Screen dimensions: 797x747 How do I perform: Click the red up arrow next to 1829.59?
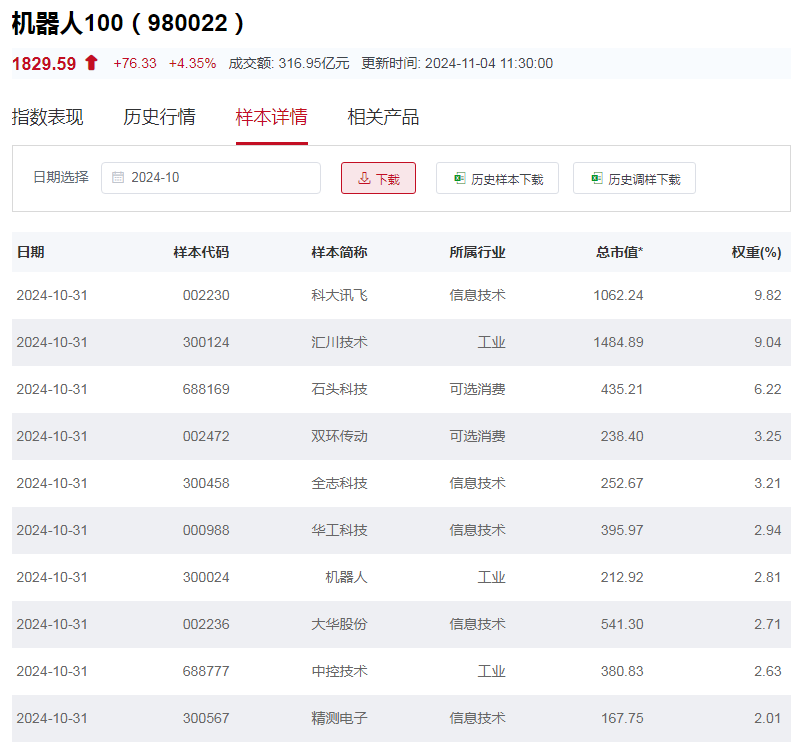[91, 63]
